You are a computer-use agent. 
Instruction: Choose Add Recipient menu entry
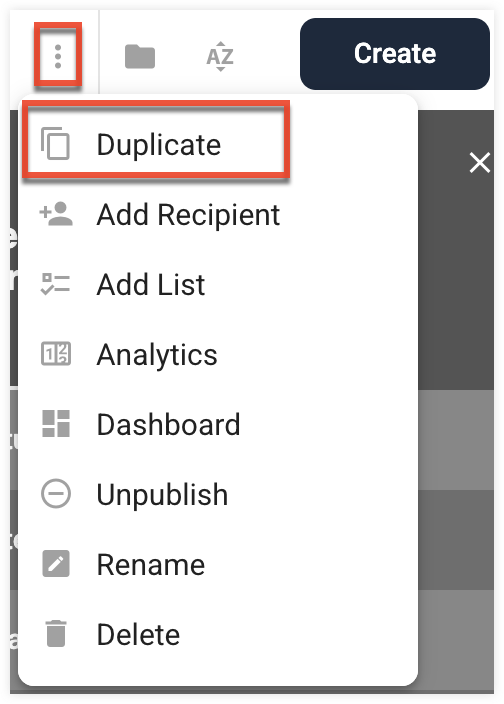(218, 215)
